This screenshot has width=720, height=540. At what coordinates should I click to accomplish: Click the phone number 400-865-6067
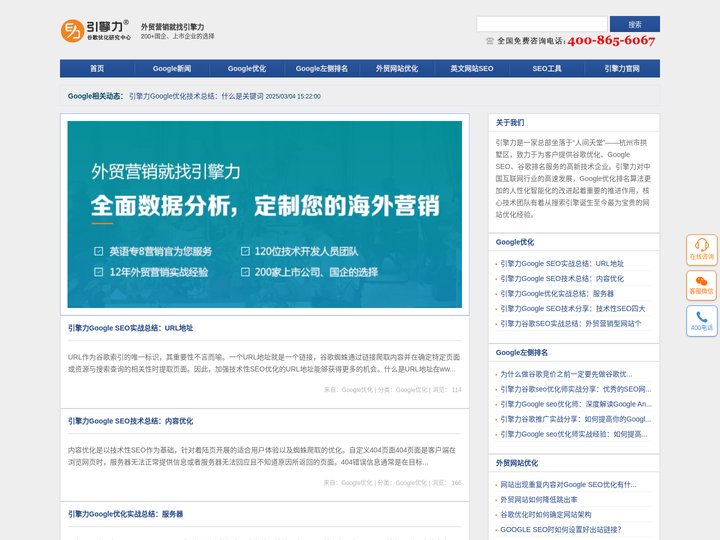(611, 40)
